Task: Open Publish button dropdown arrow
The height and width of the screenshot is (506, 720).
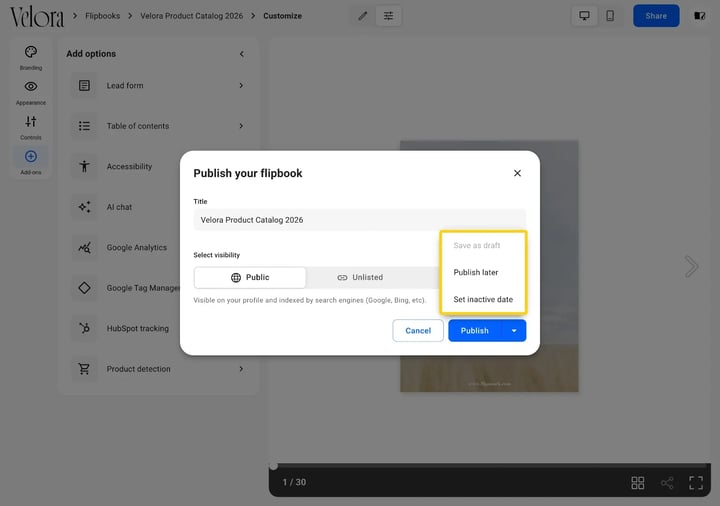Action: [514, 331]
